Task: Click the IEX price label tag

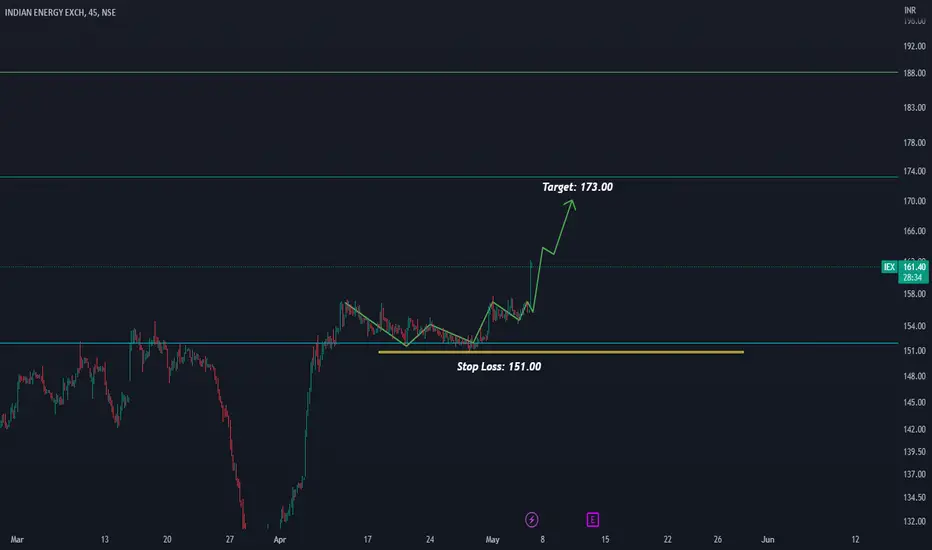Action: coord(889,267)
